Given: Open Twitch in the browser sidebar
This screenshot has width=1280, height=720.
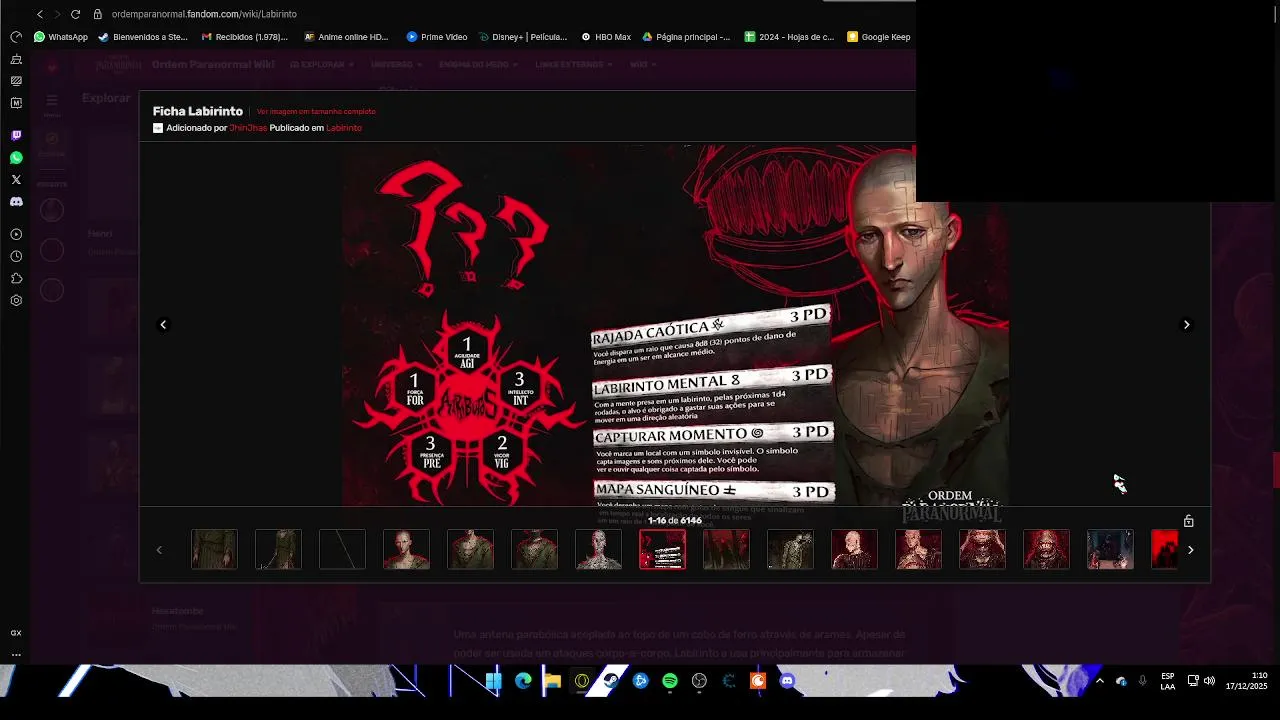Looking at the screenshot, I should 16,135.
